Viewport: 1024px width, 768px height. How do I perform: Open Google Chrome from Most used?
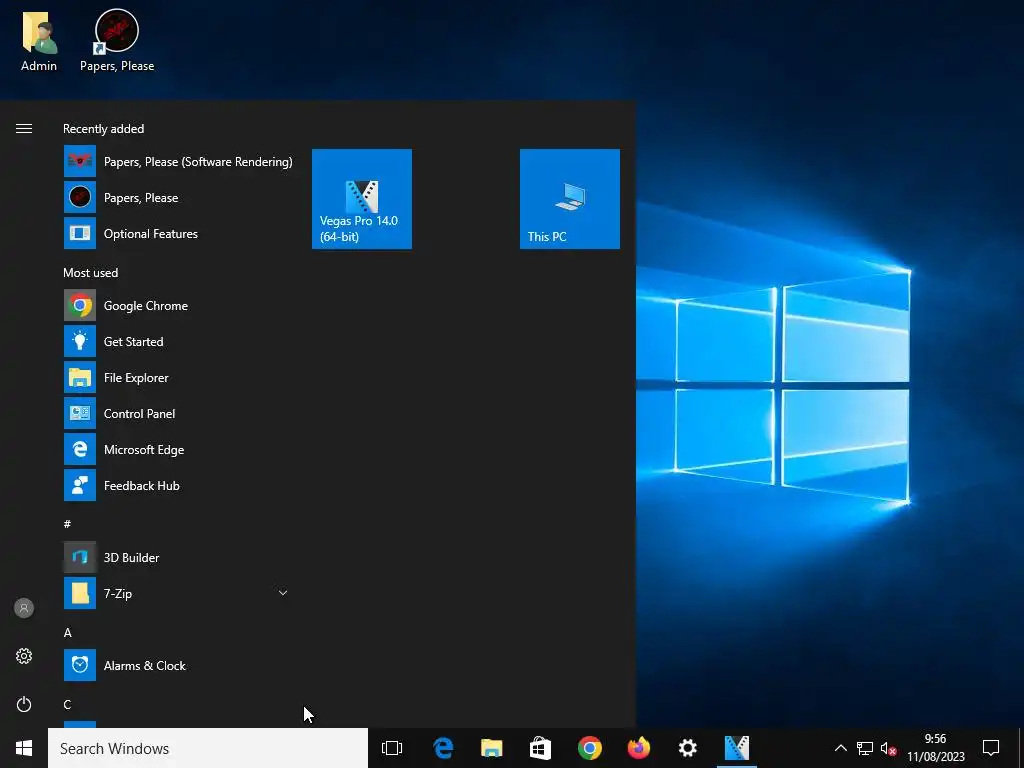coord(178,306)
